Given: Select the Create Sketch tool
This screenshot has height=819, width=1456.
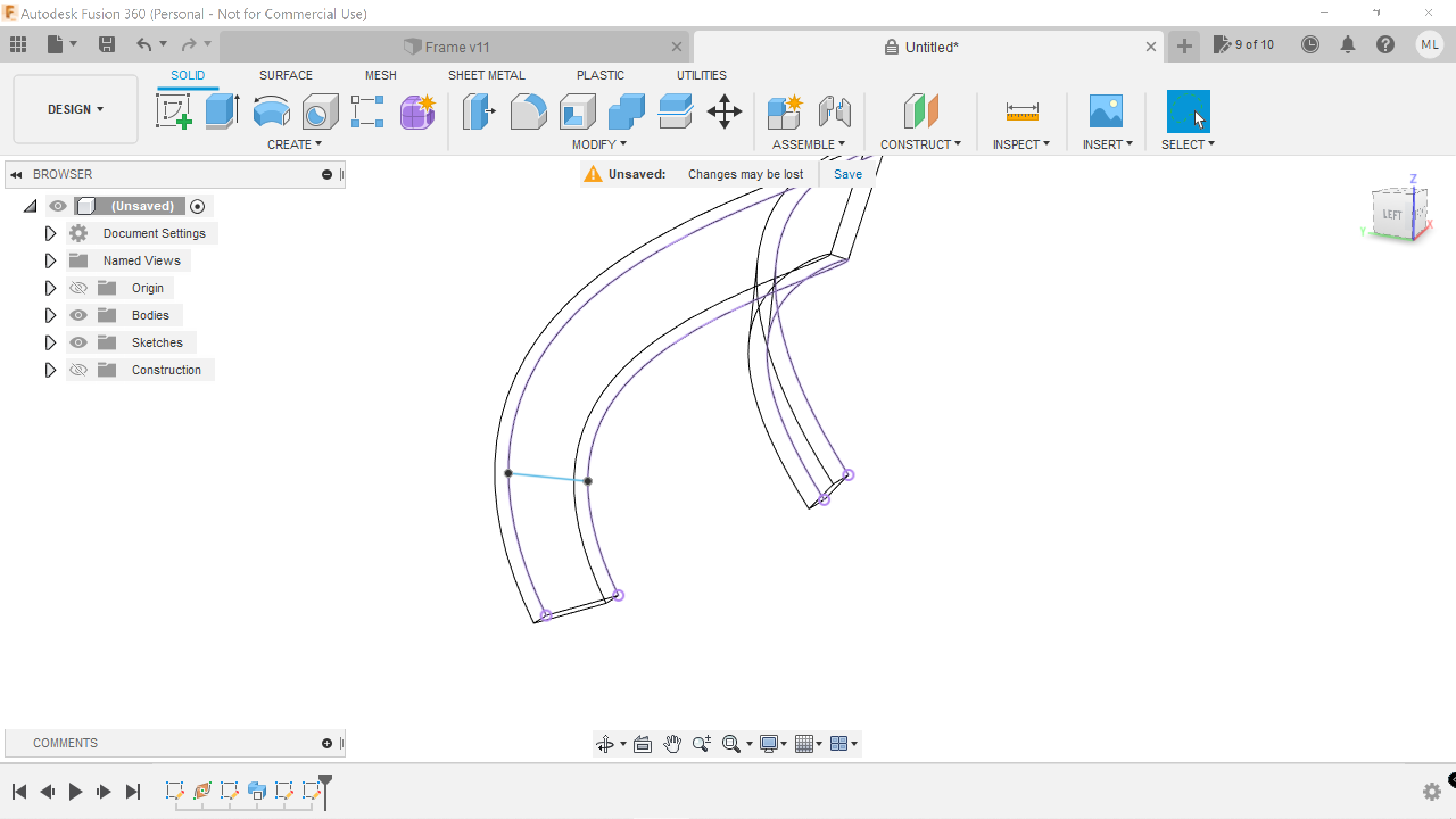Looking at the screenshot, I should 174,111.
